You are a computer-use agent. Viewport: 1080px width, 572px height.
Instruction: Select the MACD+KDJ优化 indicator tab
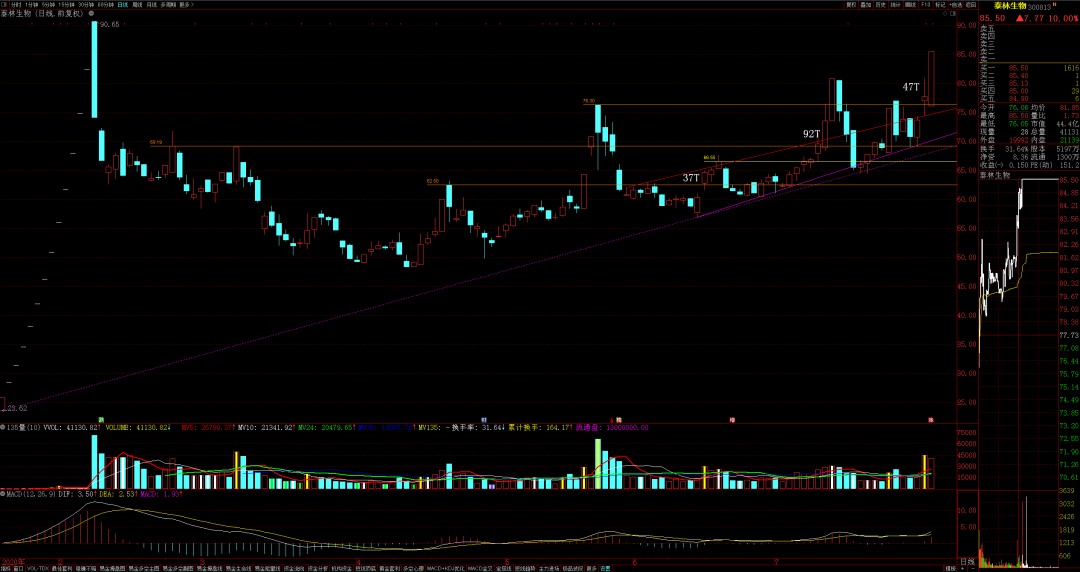pos(444,569)
